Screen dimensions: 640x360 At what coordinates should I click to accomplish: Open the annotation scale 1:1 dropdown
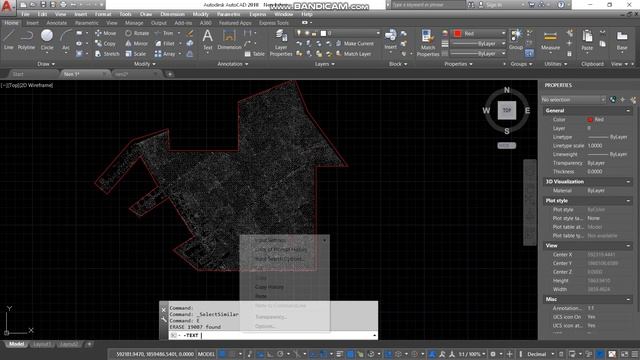[x=472, y=354]
